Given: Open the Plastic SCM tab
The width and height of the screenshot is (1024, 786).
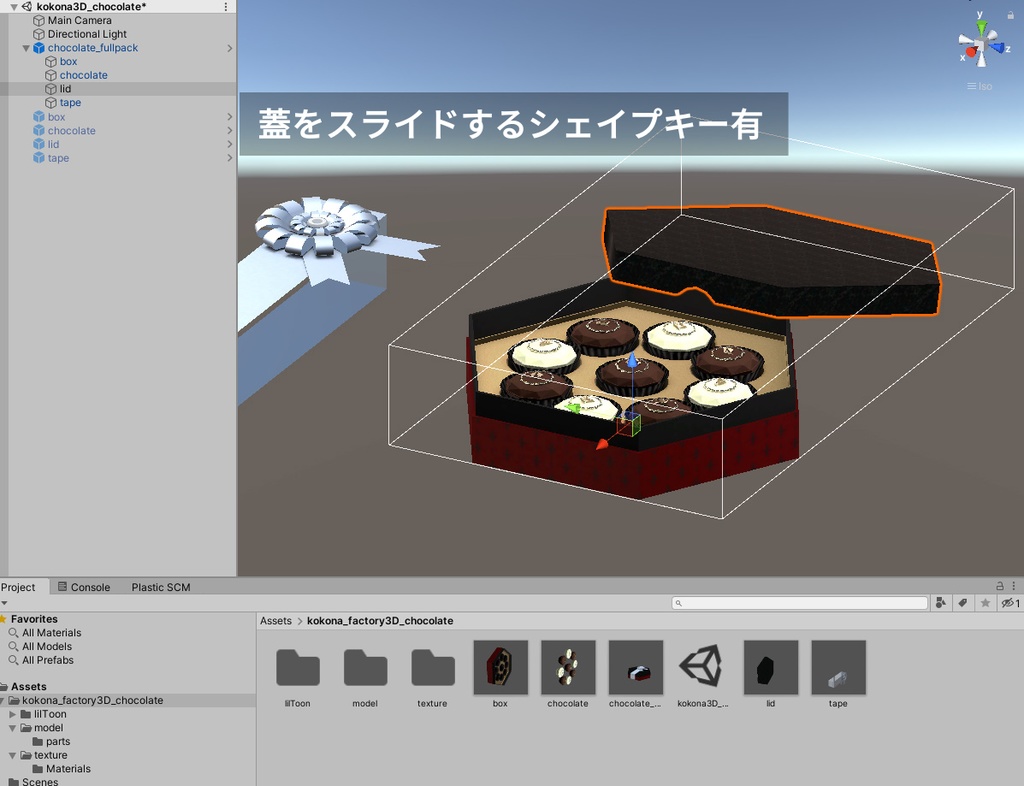Looking at the screenshot, I should 159,587.
